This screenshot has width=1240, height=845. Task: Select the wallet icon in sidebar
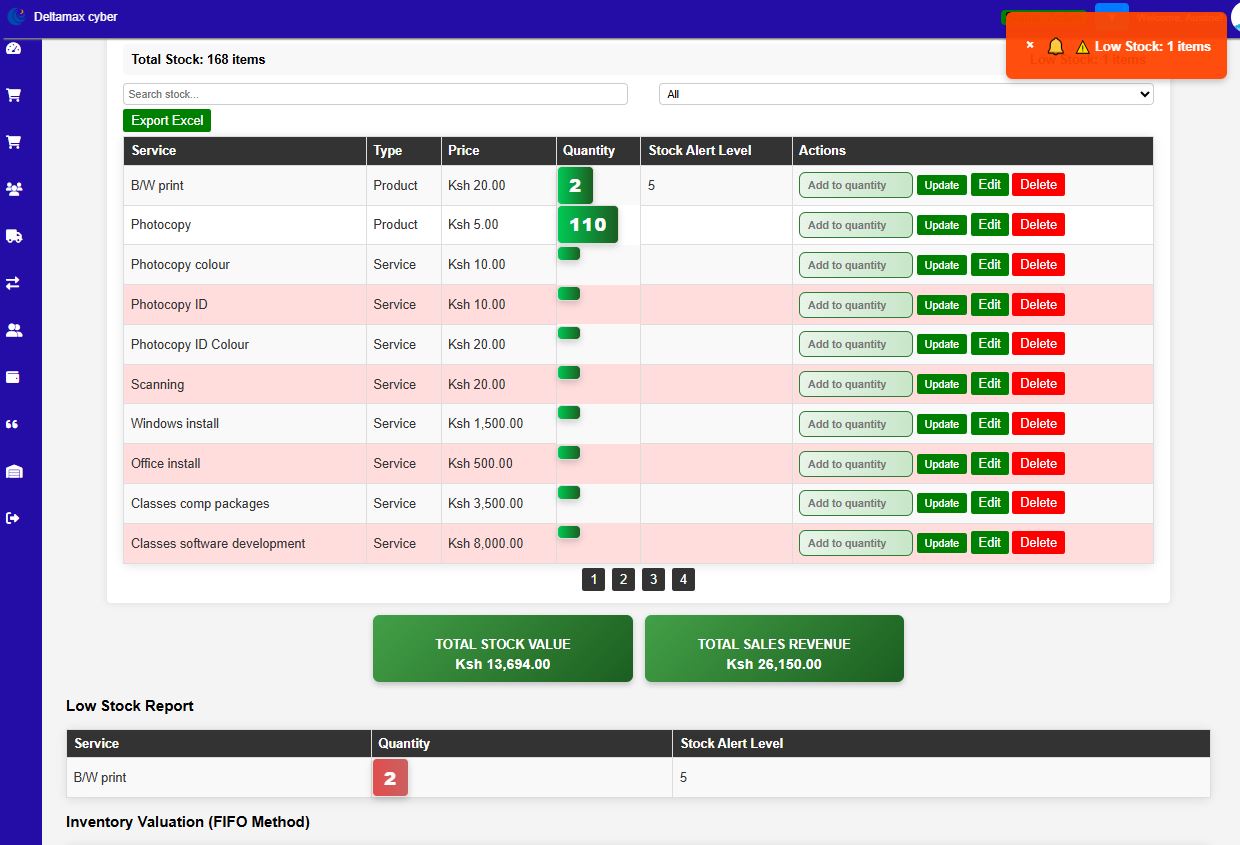[x=13, y=377]
